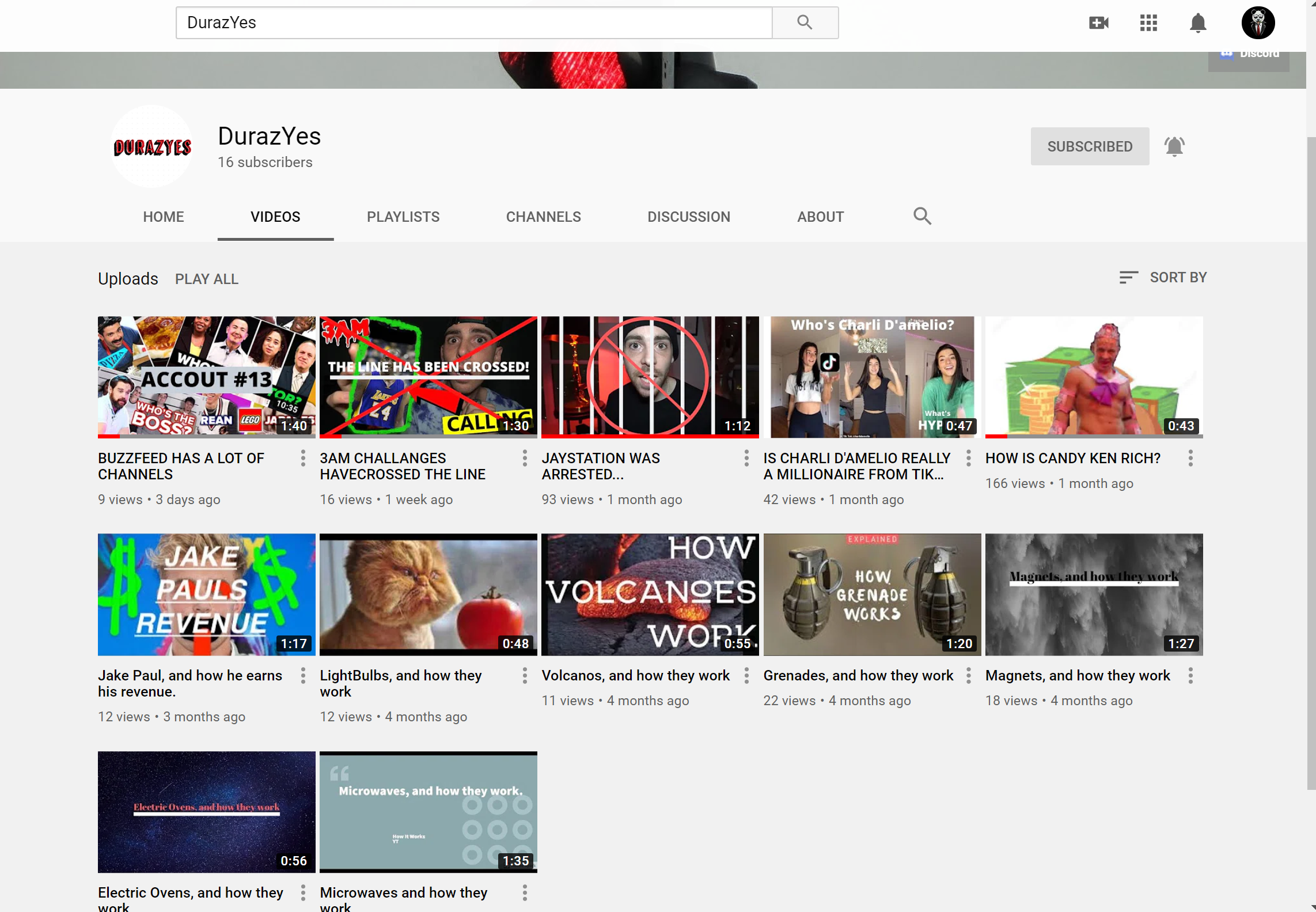This screenshot has height=912, width=1316.
Task: Open the Electric Ovens starry thumbnail
Action: [207, 812]
